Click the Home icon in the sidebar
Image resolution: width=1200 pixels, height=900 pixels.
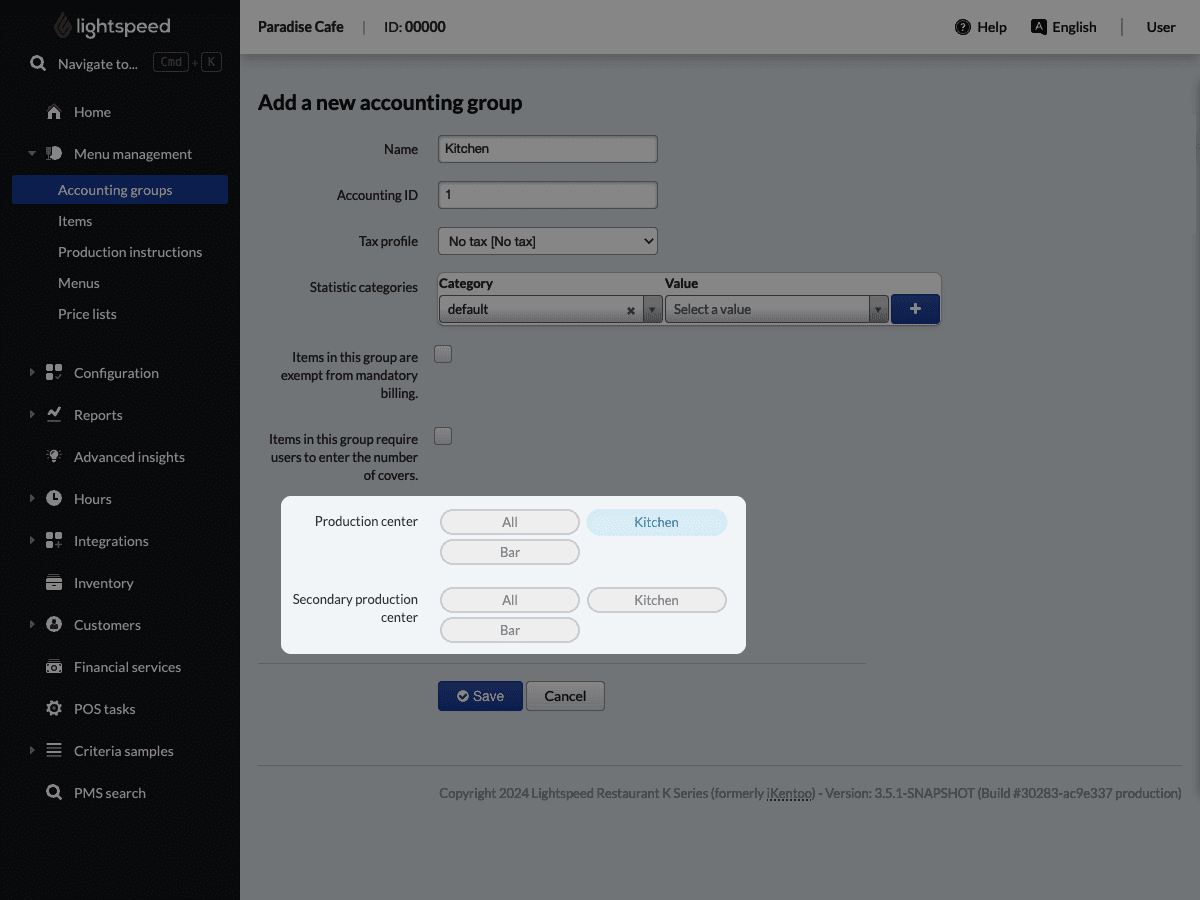click(53, 112)
